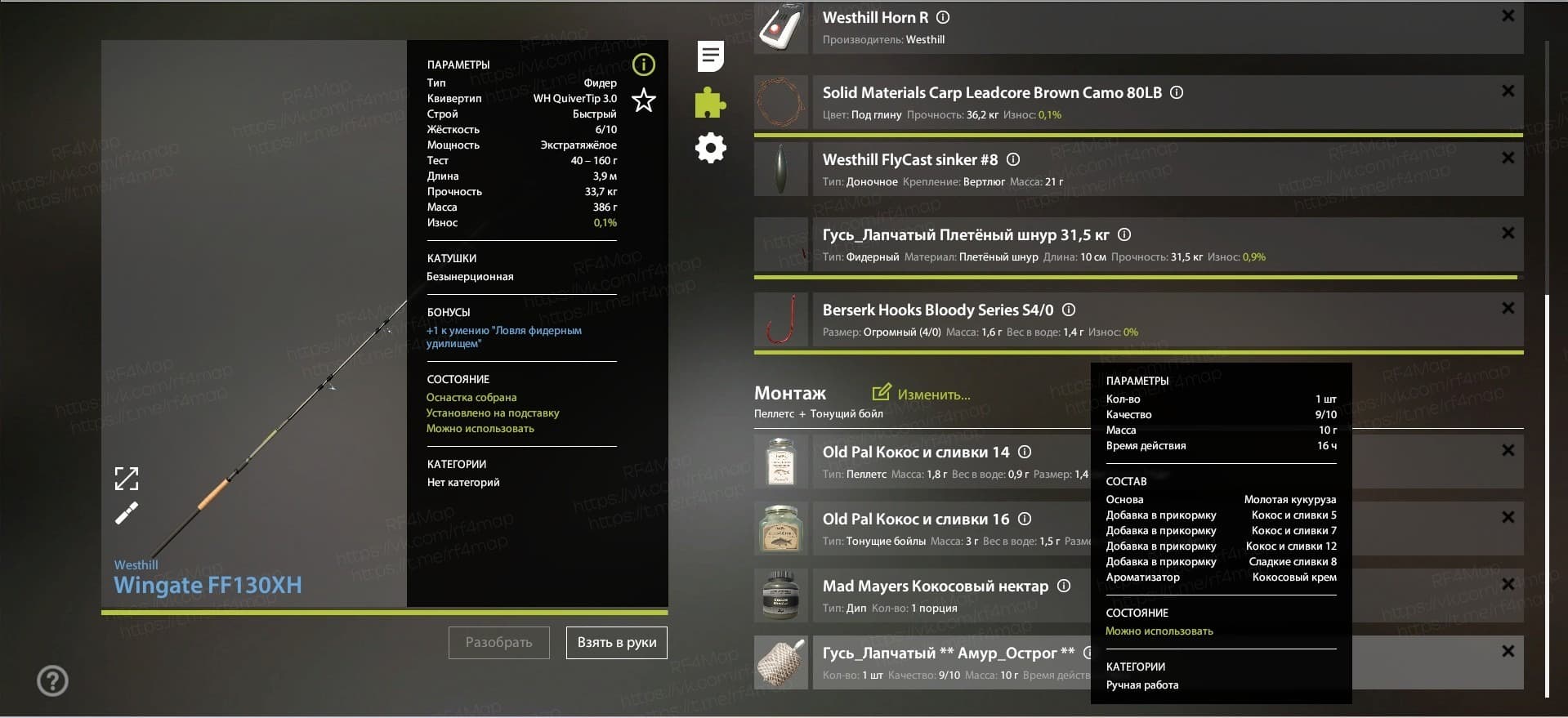Open the help question mark icon
Viewport: 1568px width, 718px height.
[53, 680]
